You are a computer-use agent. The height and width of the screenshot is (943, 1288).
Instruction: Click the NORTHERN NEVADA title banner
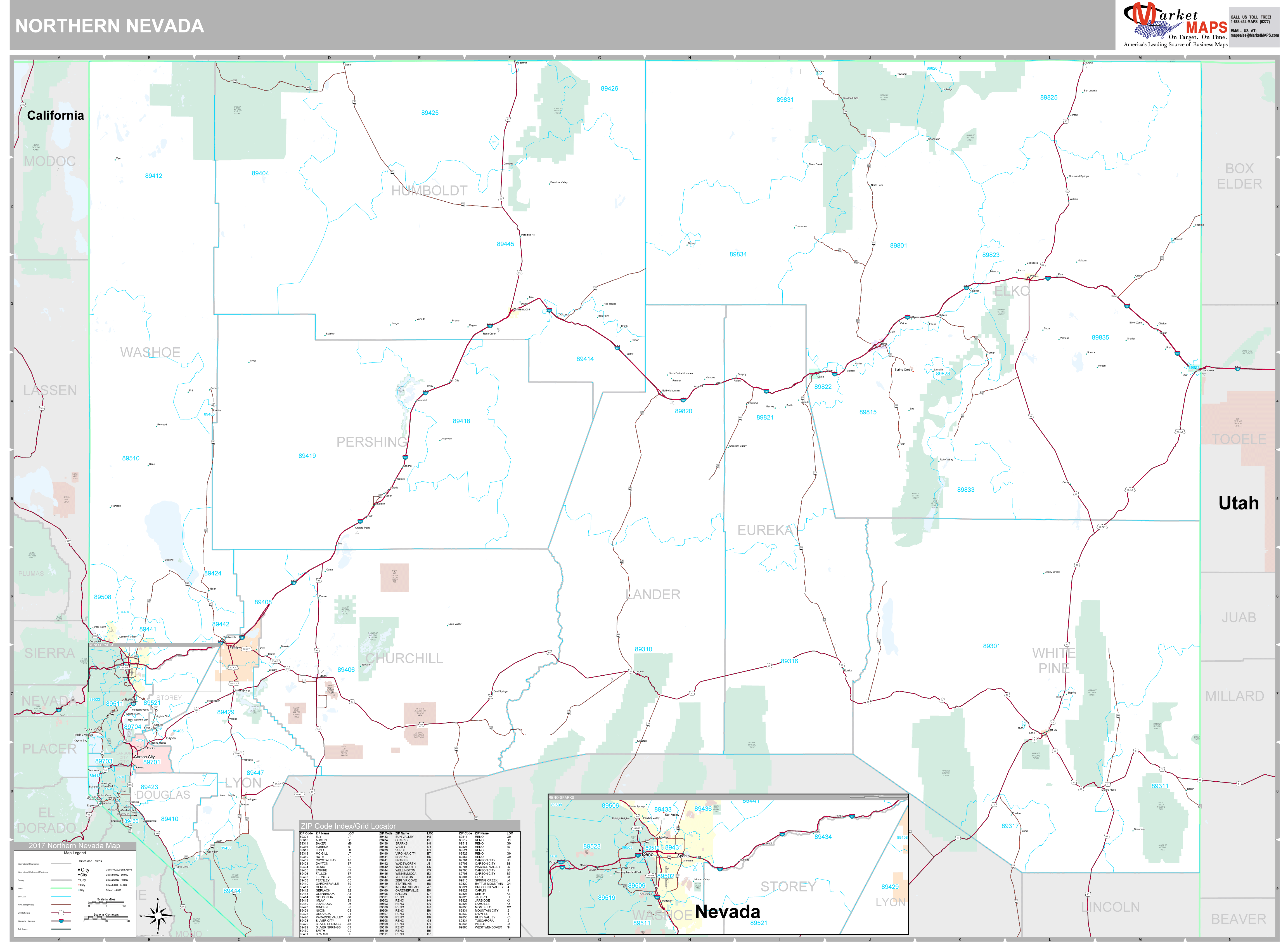[108, 26]
